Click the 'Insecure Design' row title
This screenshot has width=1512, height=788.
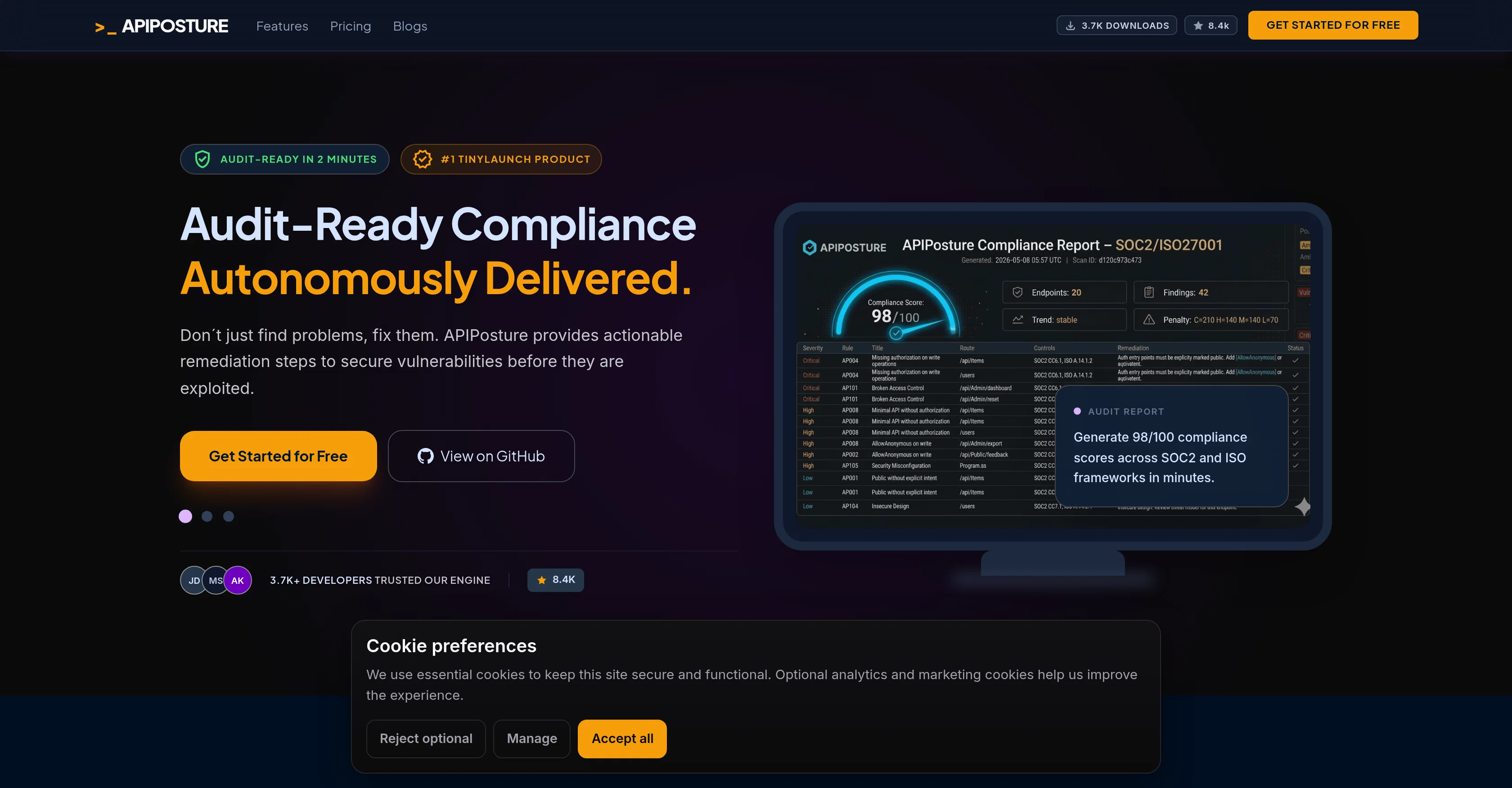click(x=890, y=506)
